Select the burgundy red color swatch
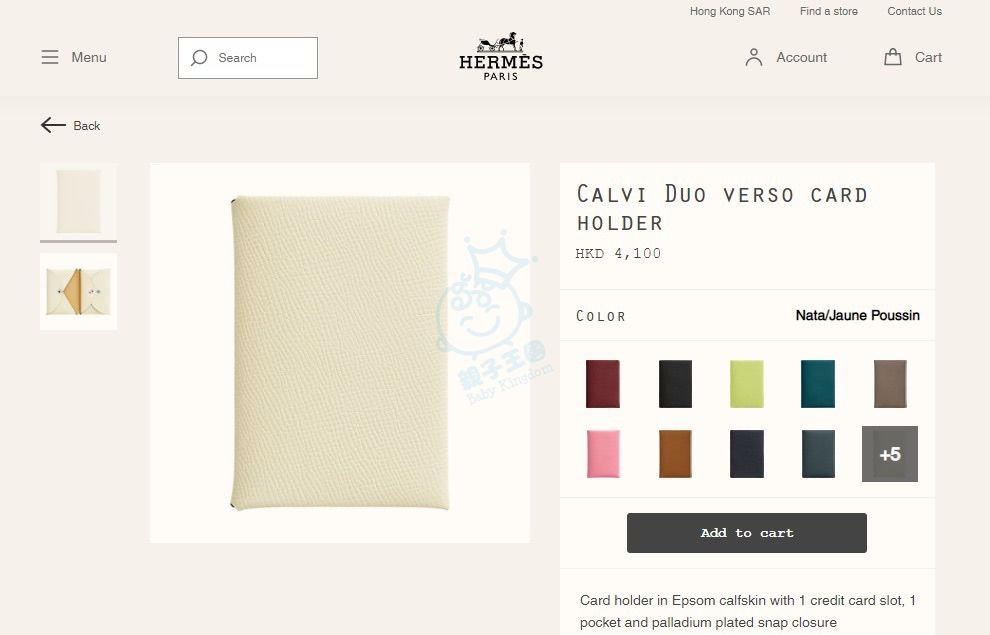 point(603,384)
